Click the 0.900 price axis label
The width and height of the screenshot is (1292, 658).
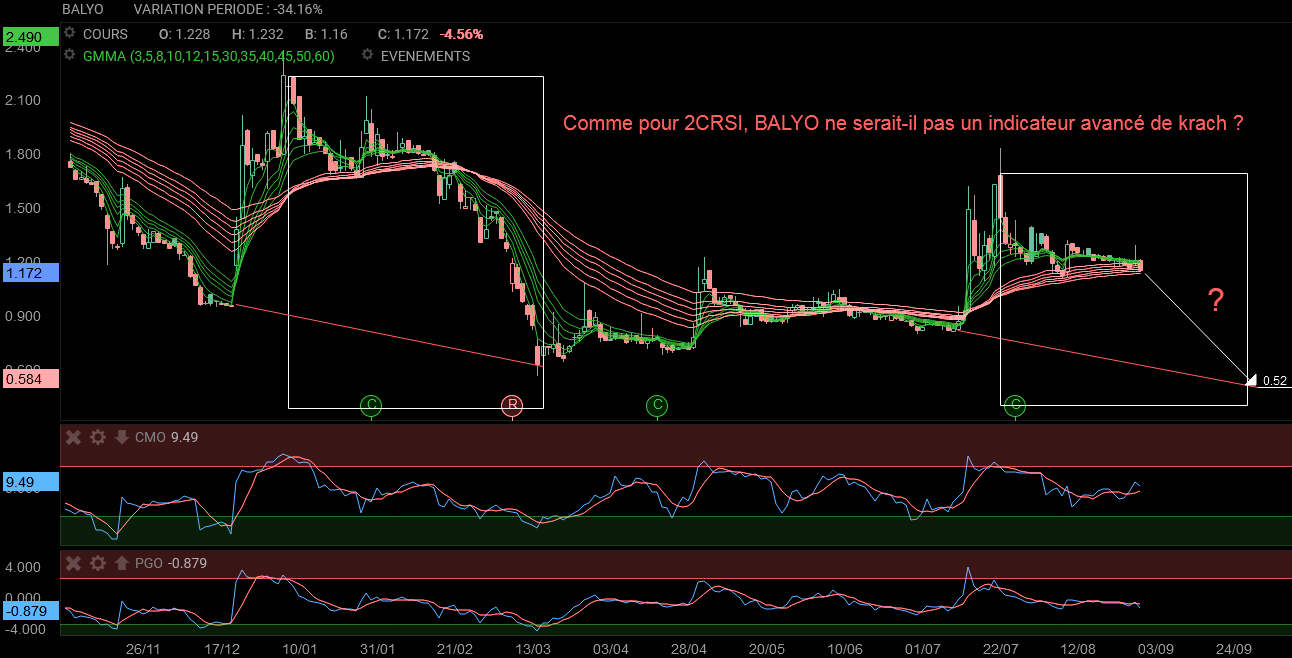[24, 316]
